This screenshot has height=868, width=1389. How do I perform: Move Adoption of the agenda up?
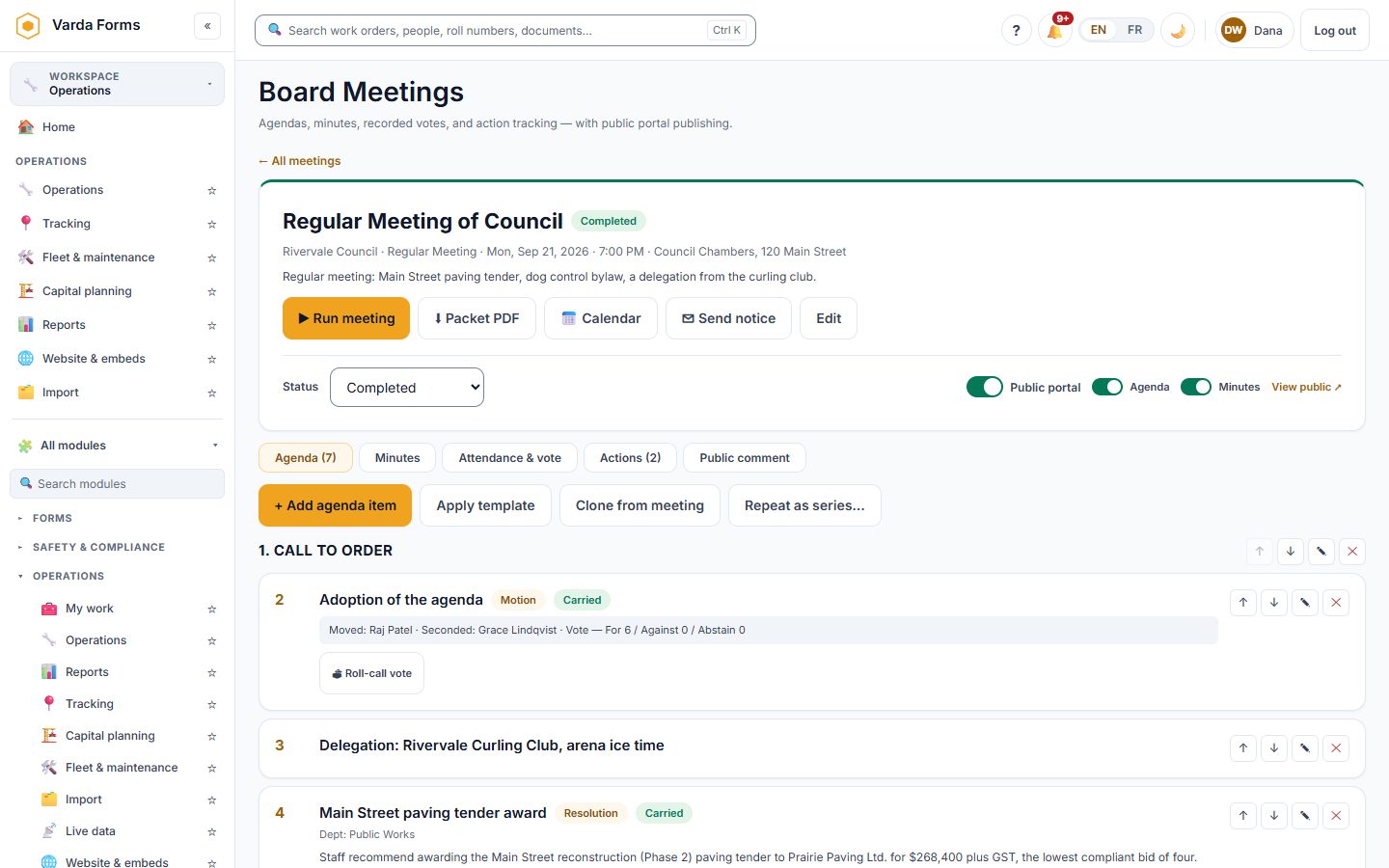tap(1243, 603)
